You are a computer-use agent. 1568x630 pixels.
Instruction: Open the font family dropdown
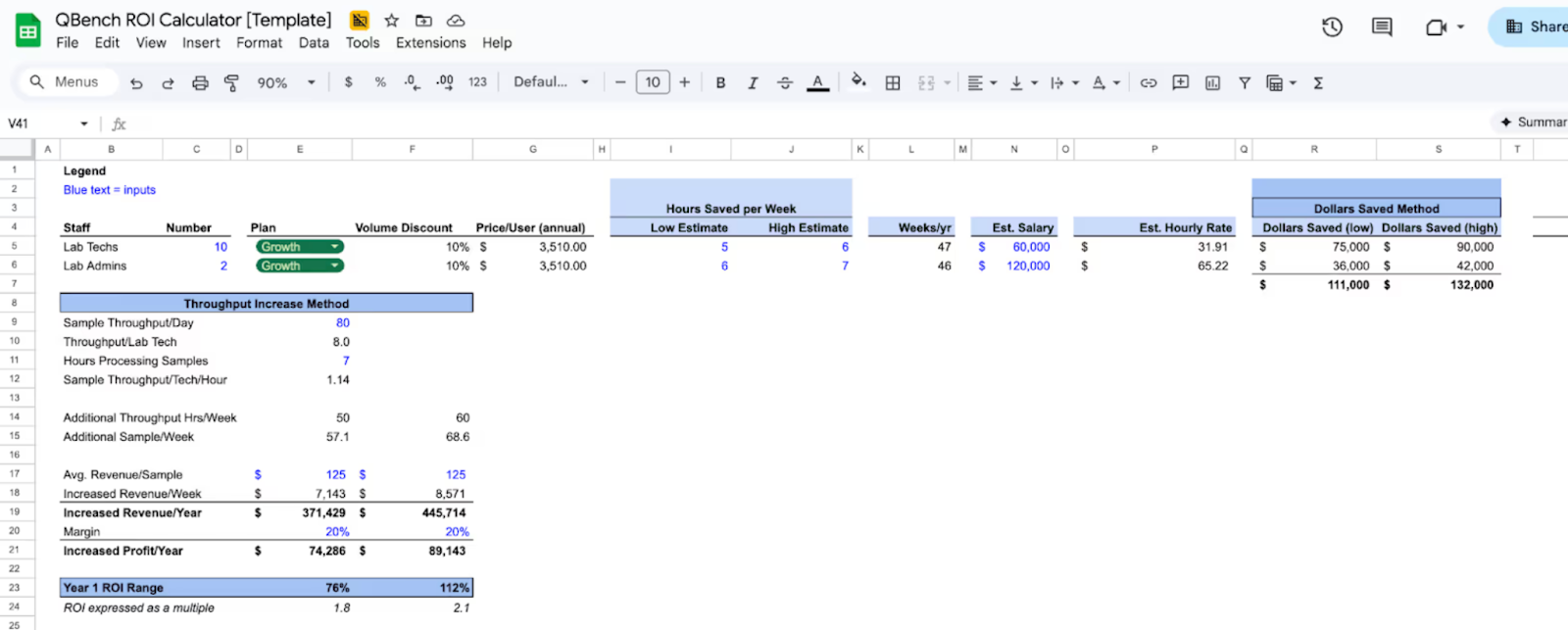pos(551,82)
